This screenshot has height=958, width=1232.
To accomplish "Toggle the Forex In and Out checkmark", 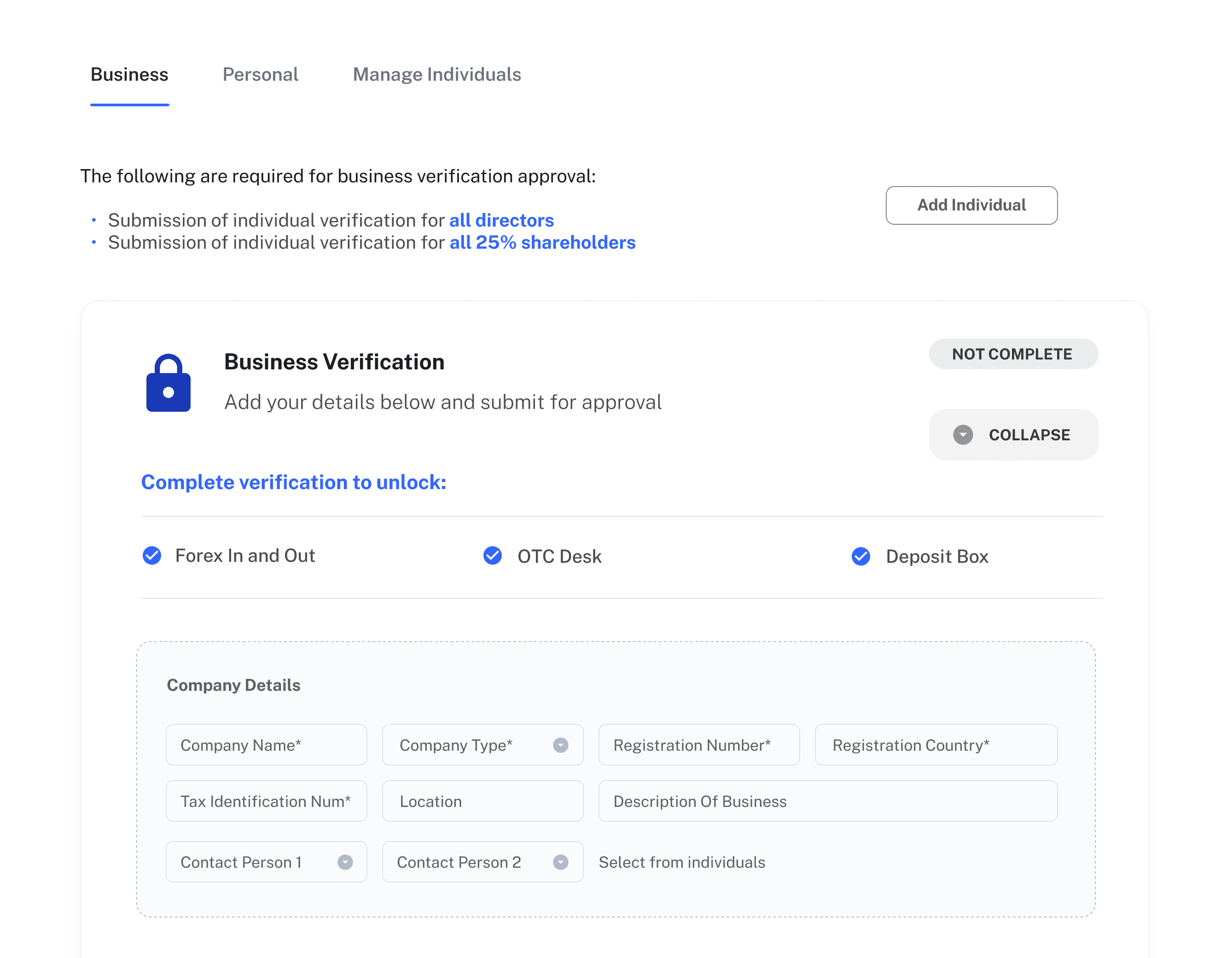I will (x=152, y=556).
